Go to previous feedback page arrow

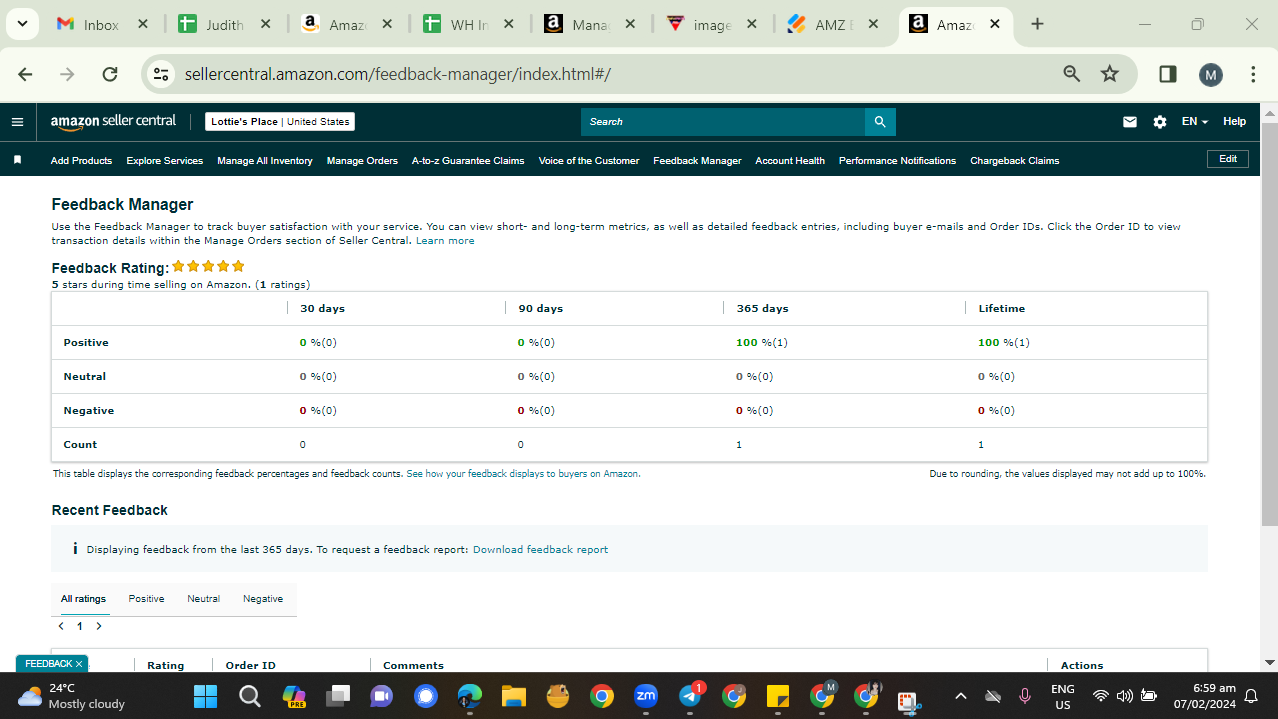click(61, 626)
